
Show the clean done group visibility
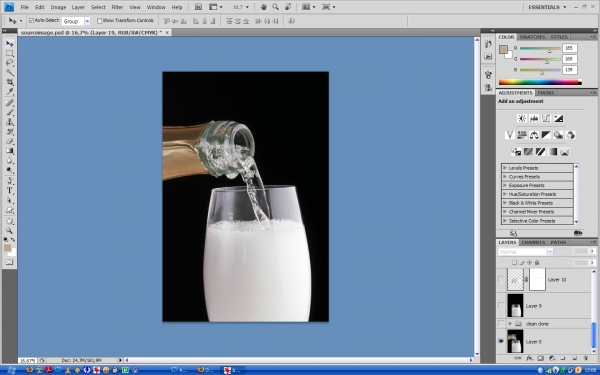[501, 324]
